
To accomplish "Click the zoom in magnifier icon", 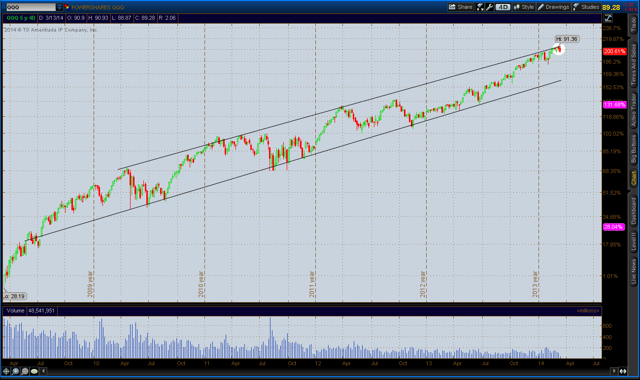I will tap(16, 371).
